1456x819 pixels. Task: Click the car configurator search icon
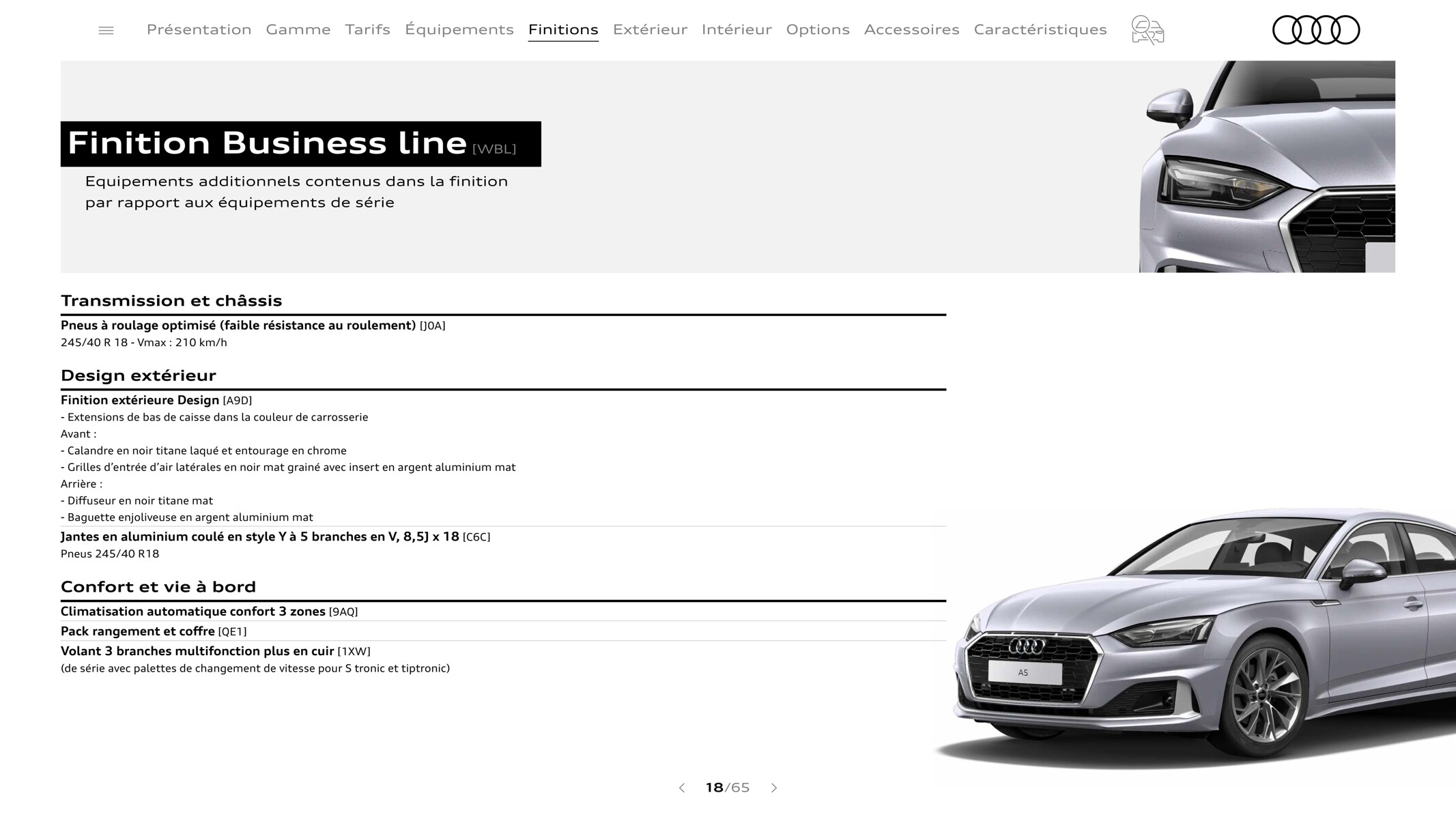1147,30
